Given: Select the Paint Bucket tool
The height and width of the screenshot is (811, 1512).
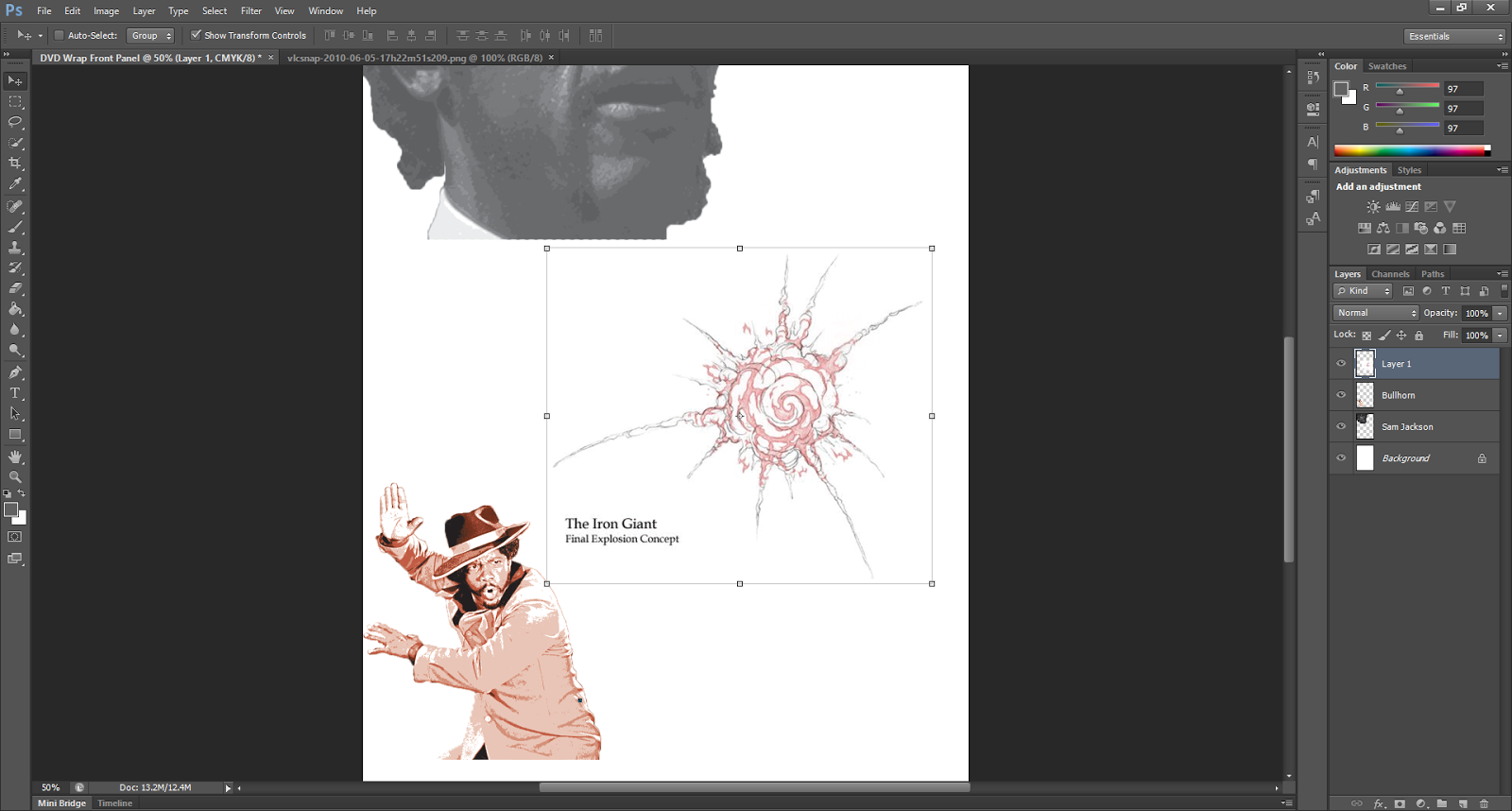Looking at the screenshot, I should [15, 309].
